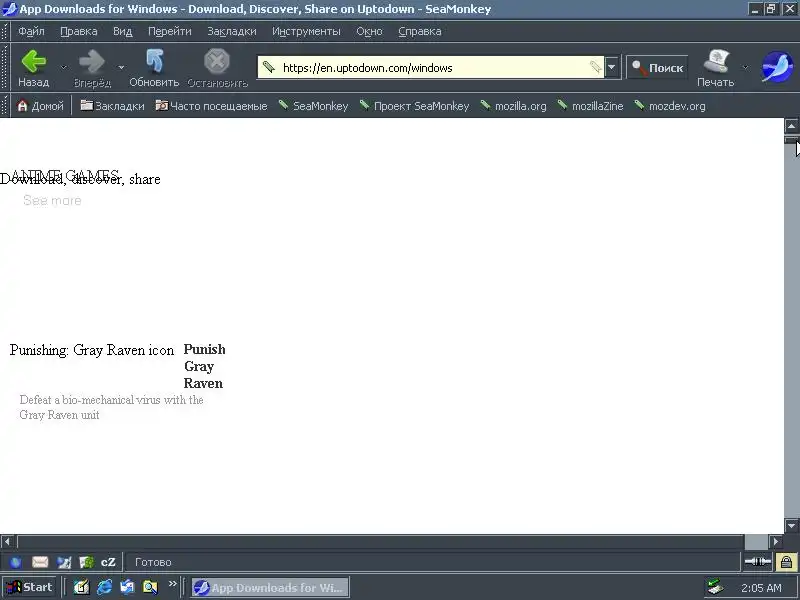Click the online/offline connection plug icon
The height and width of the screenshot is (600, 800).
pyautogui.click(x=758, y=562)
